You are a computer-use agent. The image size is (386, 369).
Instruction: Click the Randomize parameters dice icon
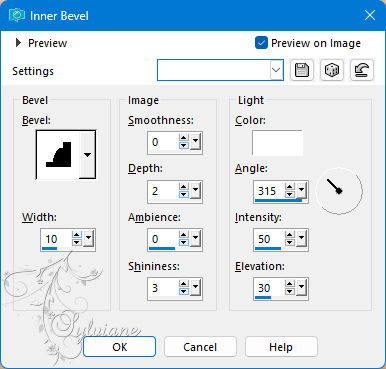point(332,70)
